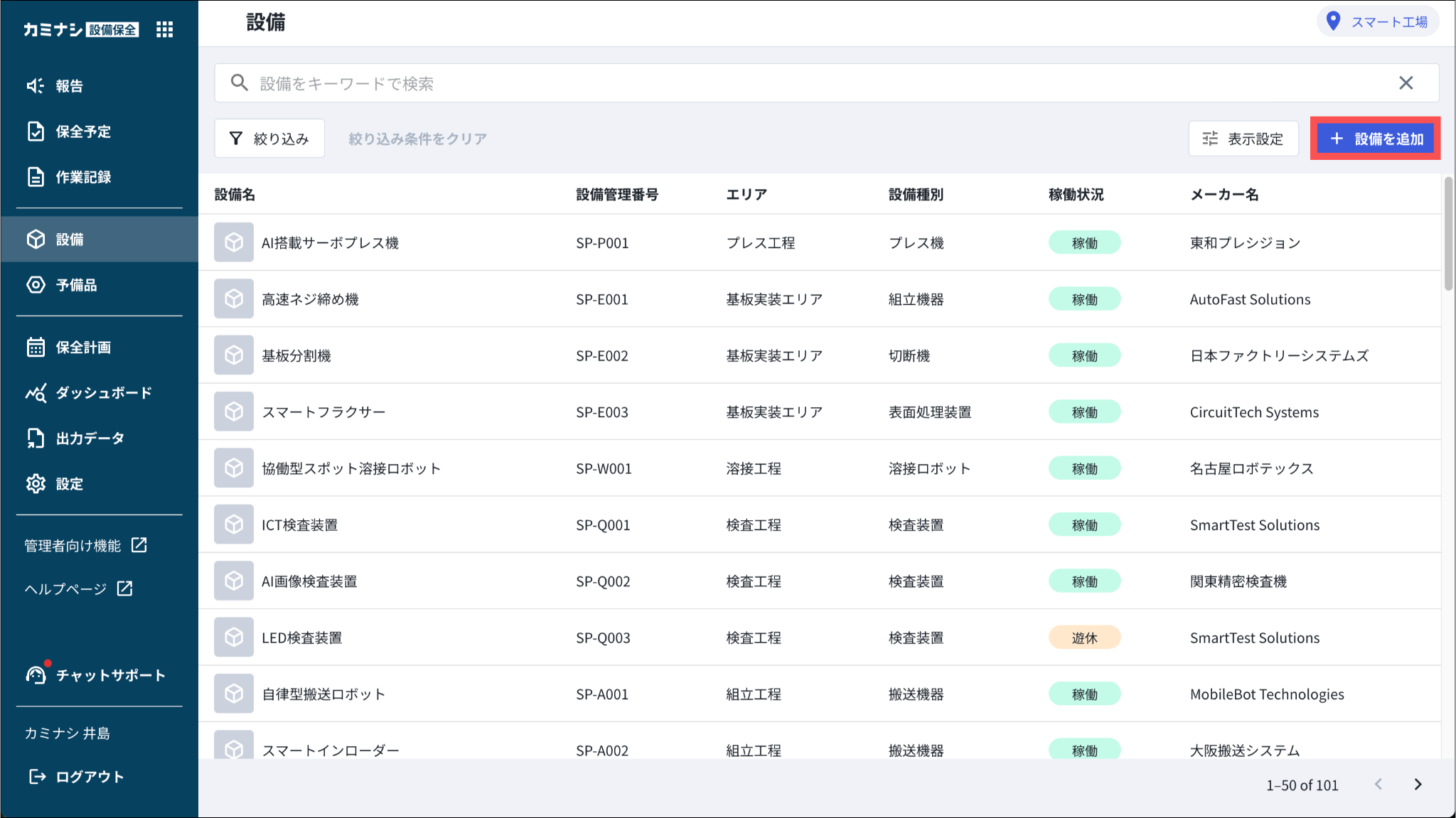Viewport: 1456px width, 818px height.
Task: Open the app switcher grid icon
Action: tap(164, 29)
